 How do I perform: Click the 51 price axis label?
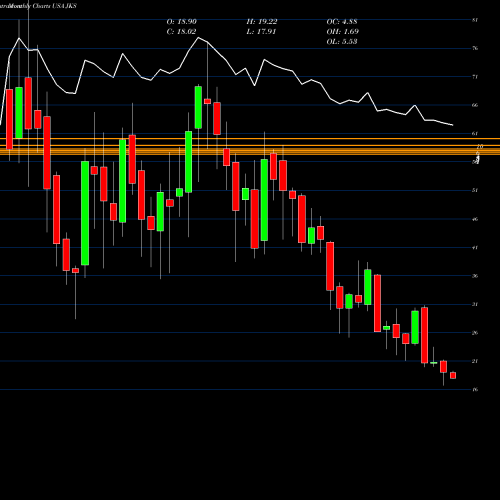[475, 190]
